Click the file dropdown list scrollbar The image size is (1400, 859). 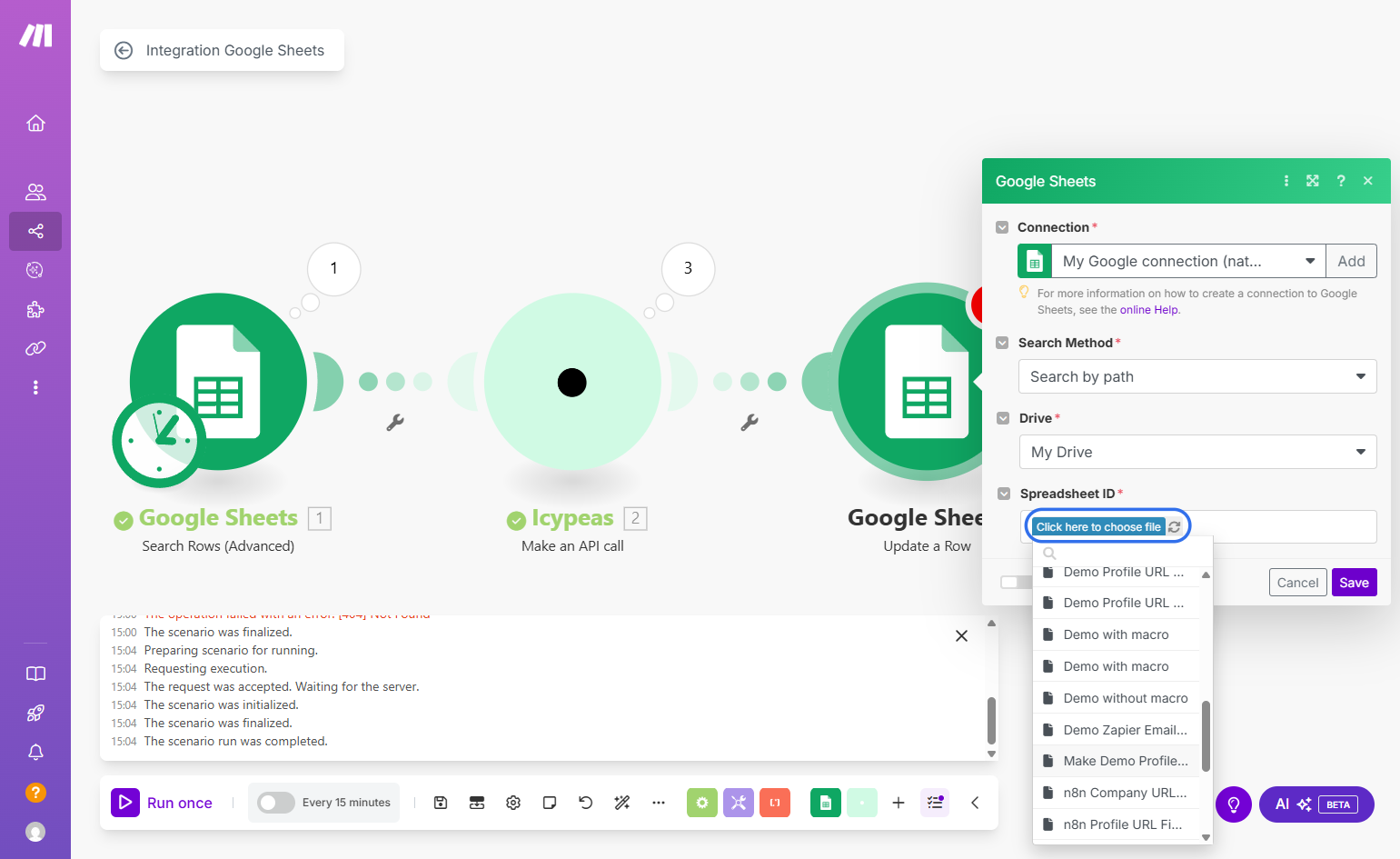pos(1206,736)
